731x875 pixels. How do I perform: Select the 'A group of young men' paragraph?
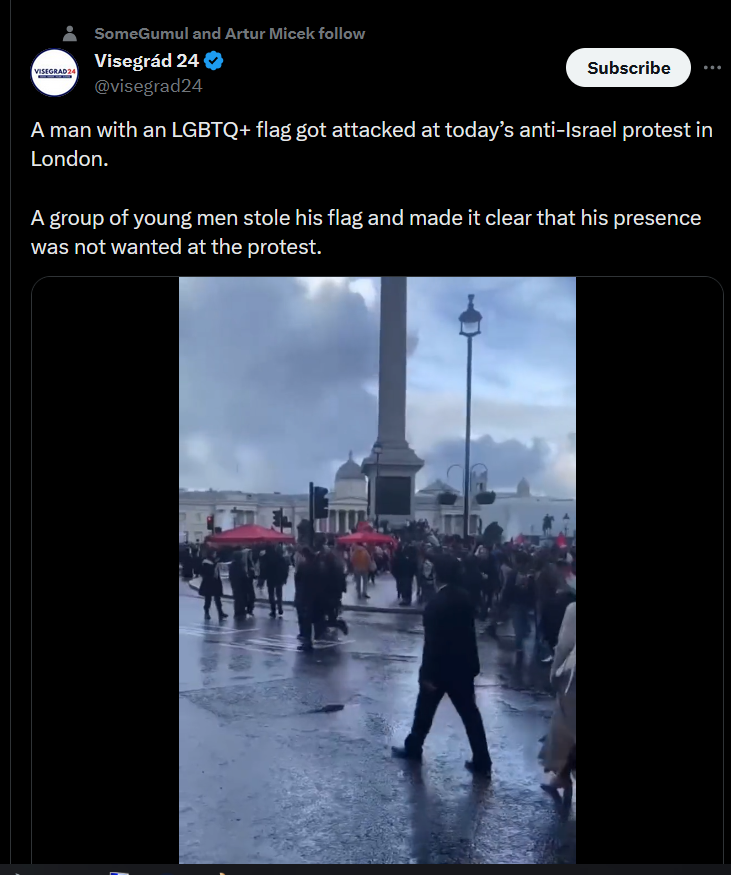click(x=366, y=232)
